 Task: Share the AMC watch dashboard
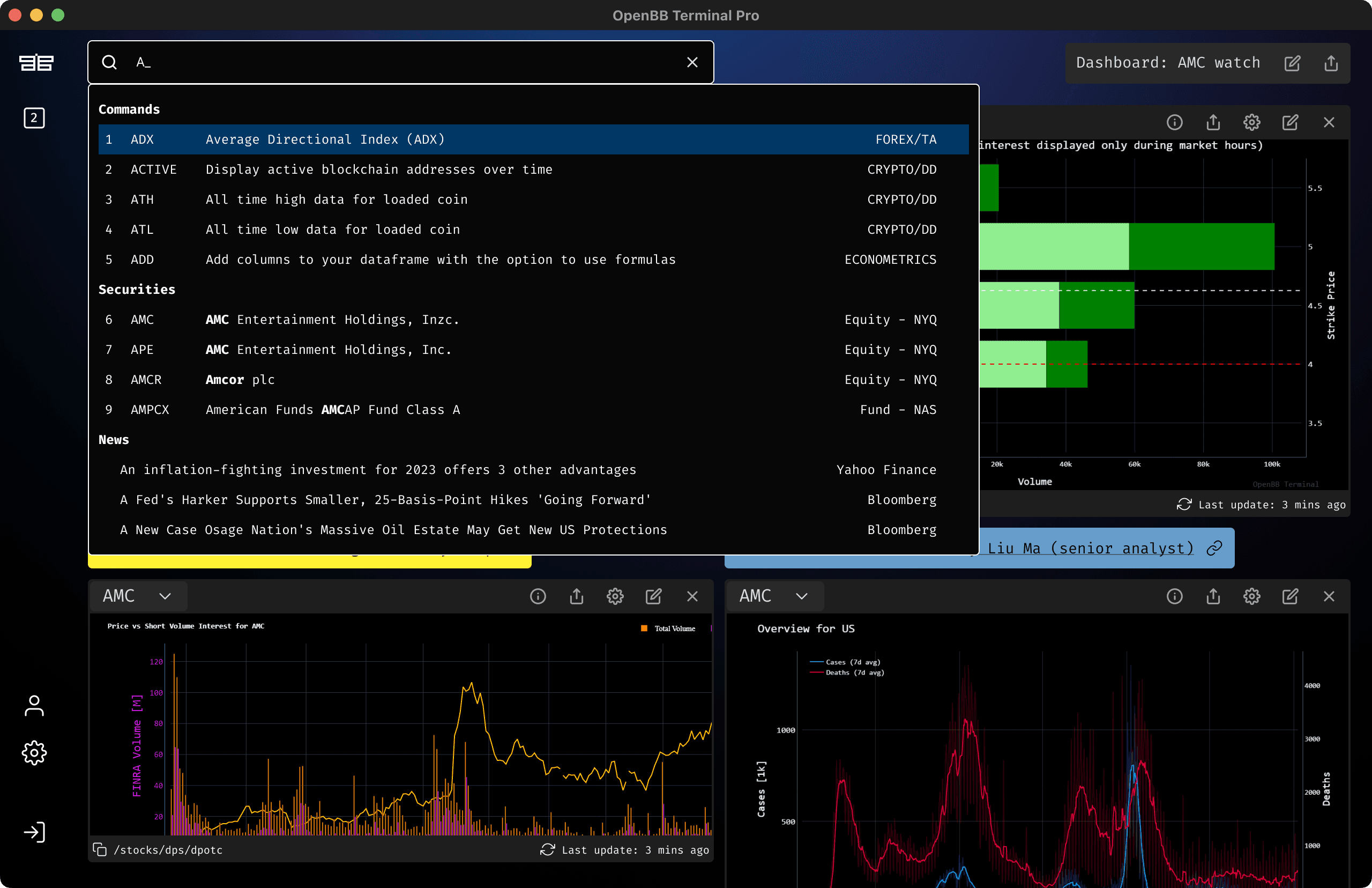tap(1331, 63)
